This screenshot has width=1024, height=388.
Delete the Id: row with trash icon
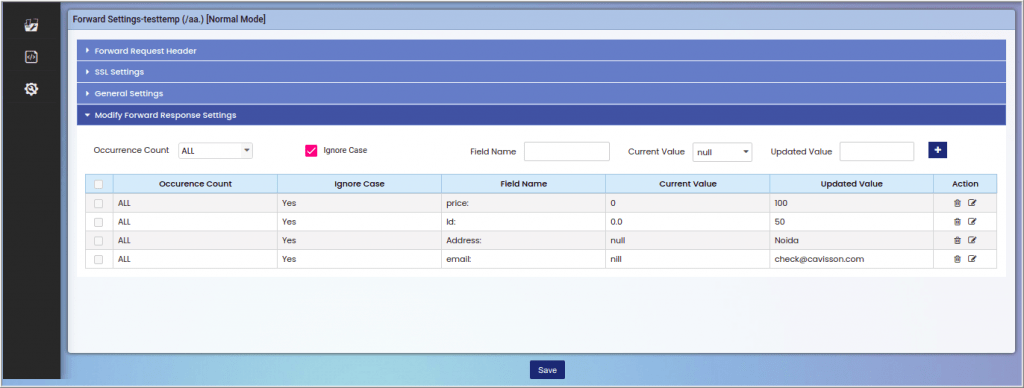click(x=957, y=221)
